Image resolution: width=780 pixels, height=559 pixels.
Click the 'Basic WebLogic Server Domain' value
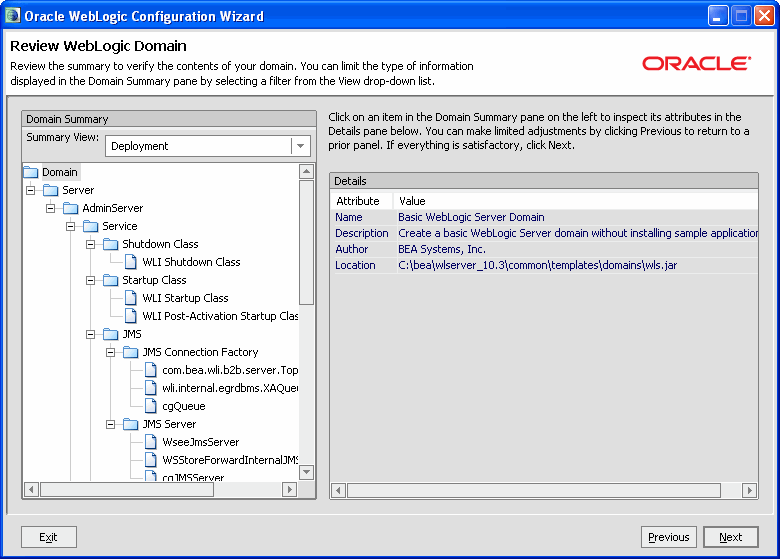pos(471,217)
